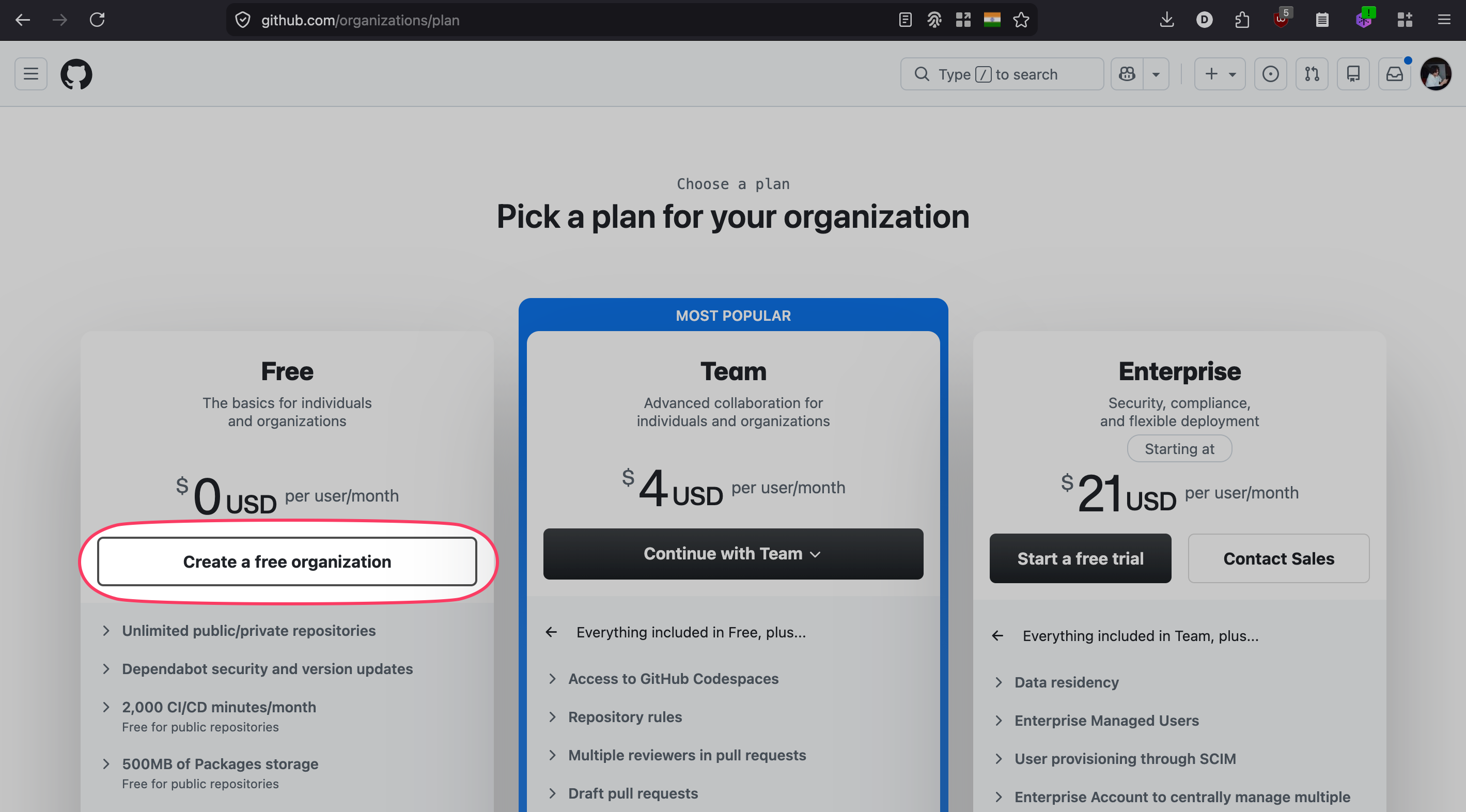Open browser application hamburger menu

click(x=1444, y=20)
